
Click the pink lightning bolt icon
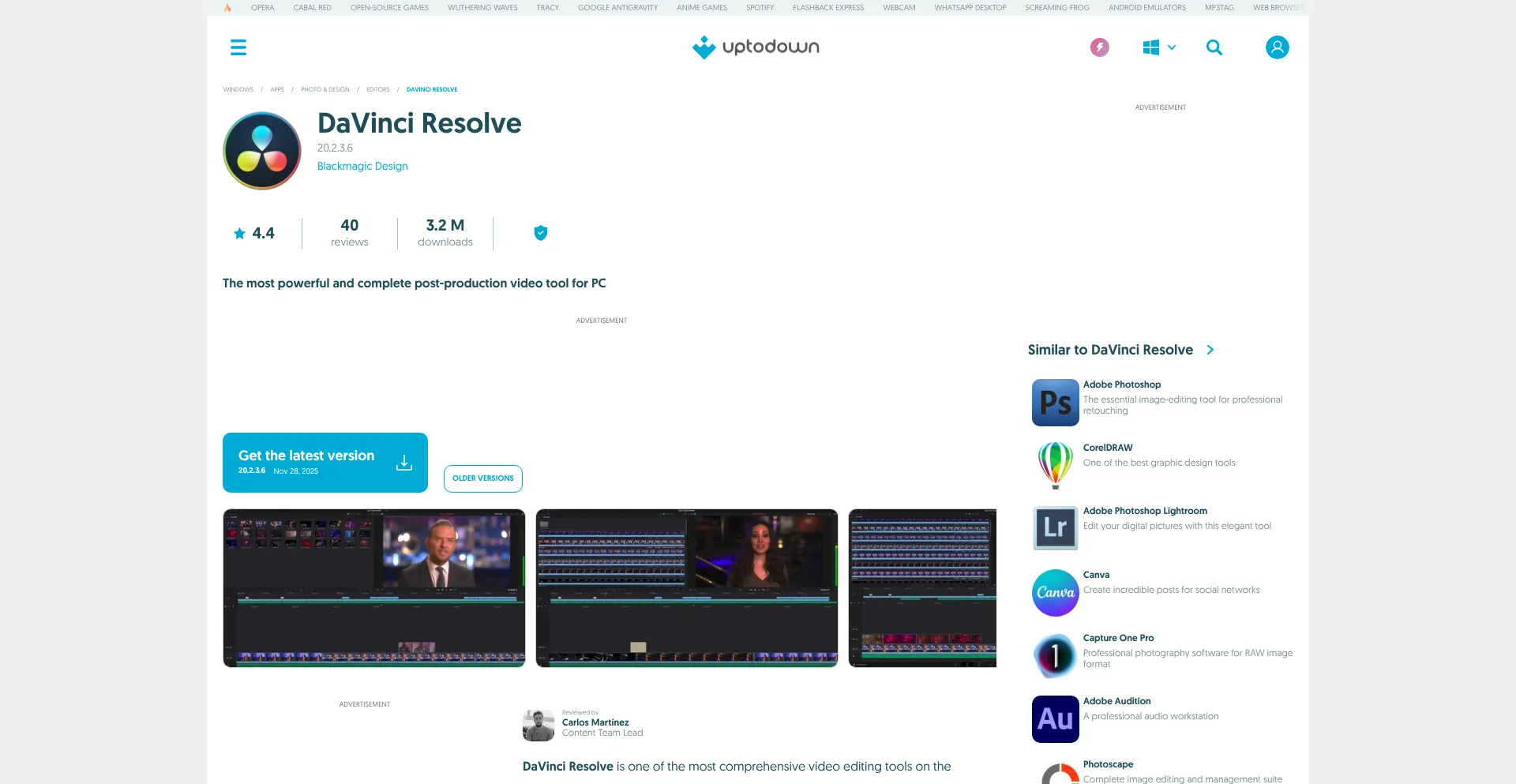pos(1099,47)
